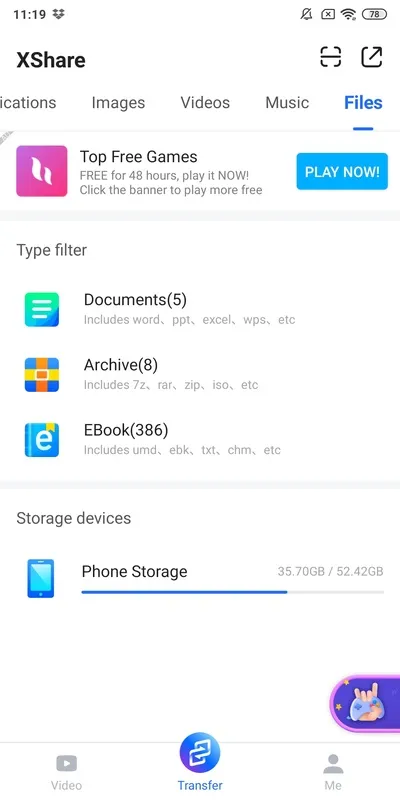The width and height of the screenshot is (400, 800).
Task: Tap the Wi-Fi status bar icon
Action: click(349, 15)
